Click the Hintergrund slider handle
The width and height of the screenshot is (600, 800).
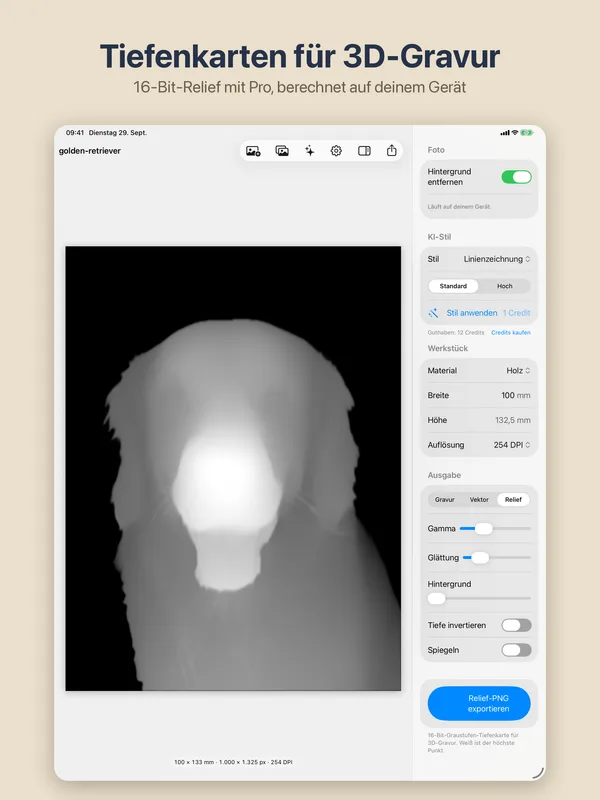coord(437,598)
